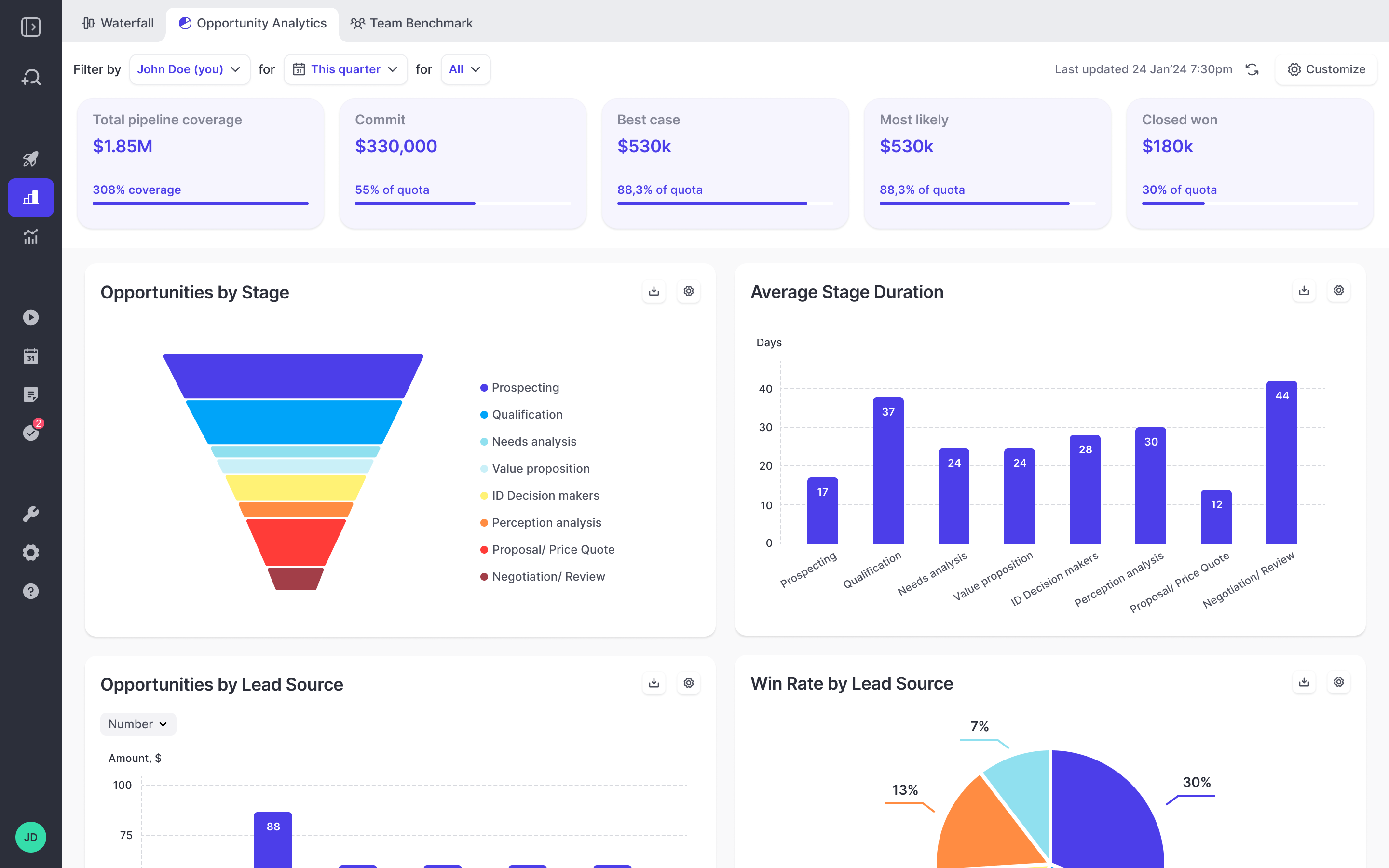Toggle the Qualification legend item
This screenshot has width=1389, height=868.
click(x=521, y=415)
